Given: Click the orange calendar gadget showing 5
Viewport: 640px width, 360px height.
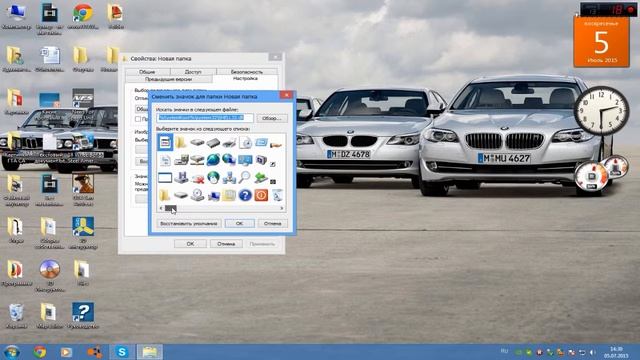Looking at the screenshot, I should [601, 42].
